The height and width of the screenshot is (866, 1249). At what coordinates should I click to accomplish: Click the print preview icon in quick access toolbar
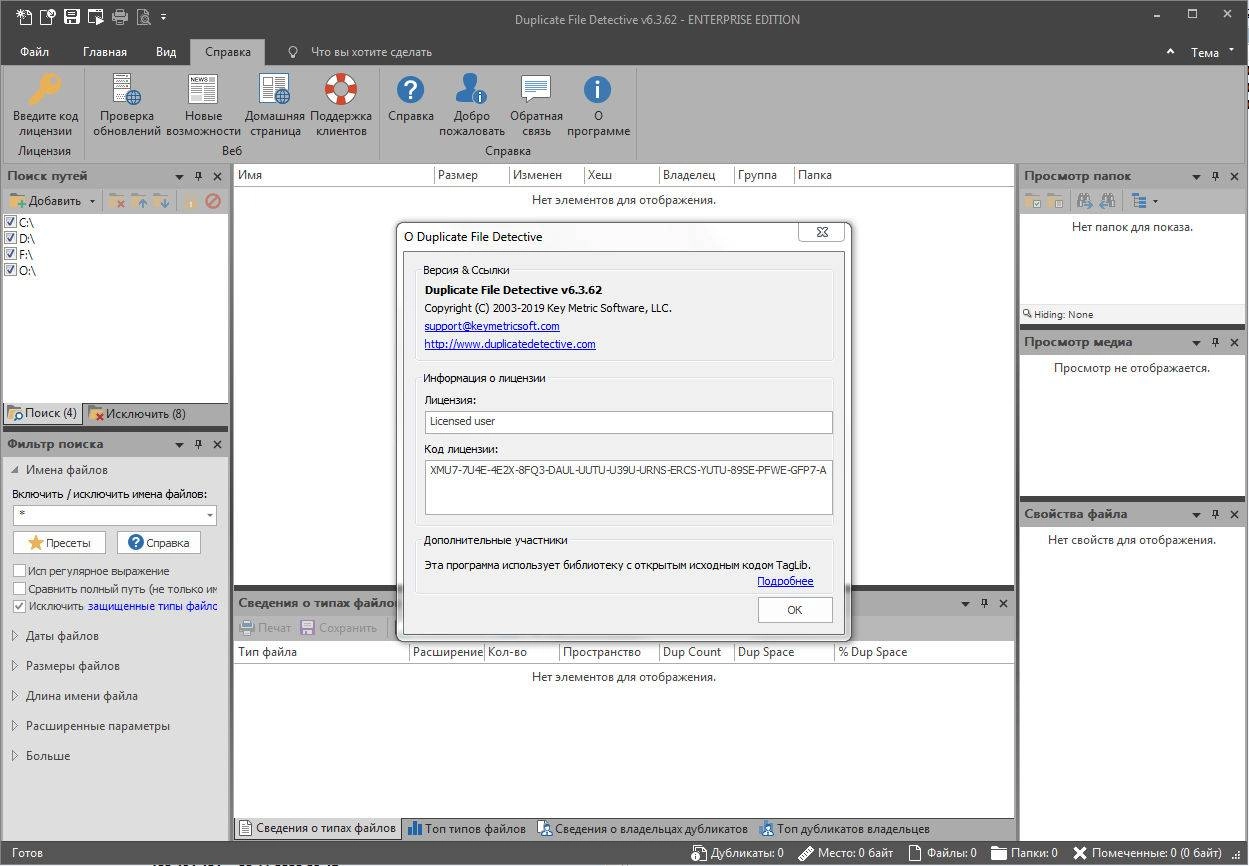(x=143, y=17)
